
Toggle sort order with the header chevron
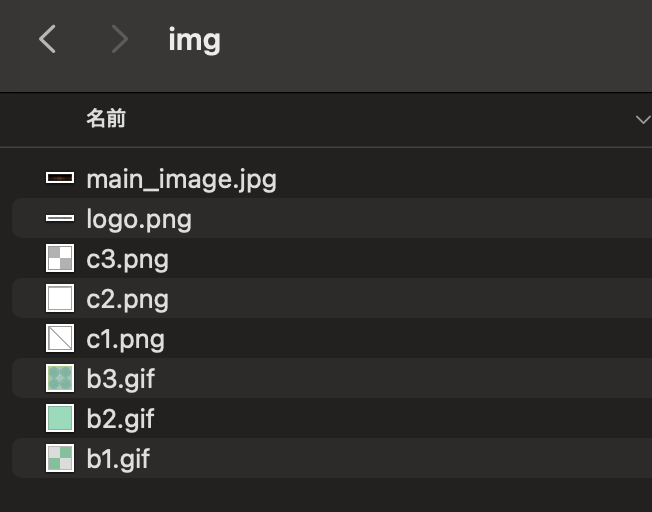pyautogui.click(x=643, y=120)
